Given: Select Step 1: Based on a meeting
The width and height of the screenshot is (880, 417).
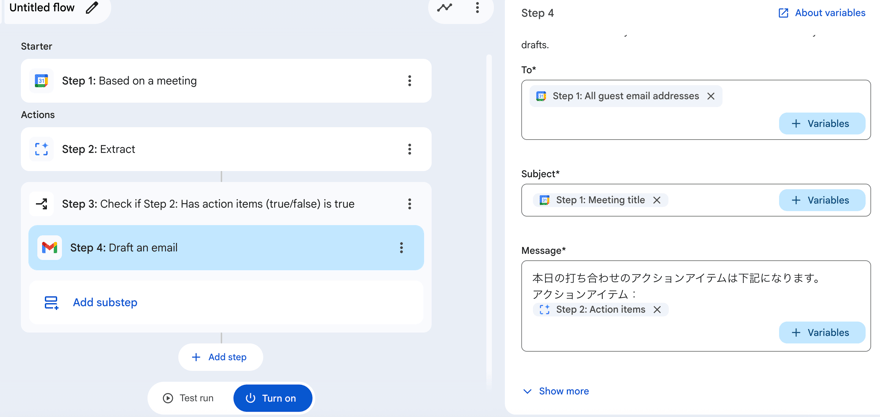Looking at the screenshot, I should coord(200,81).
